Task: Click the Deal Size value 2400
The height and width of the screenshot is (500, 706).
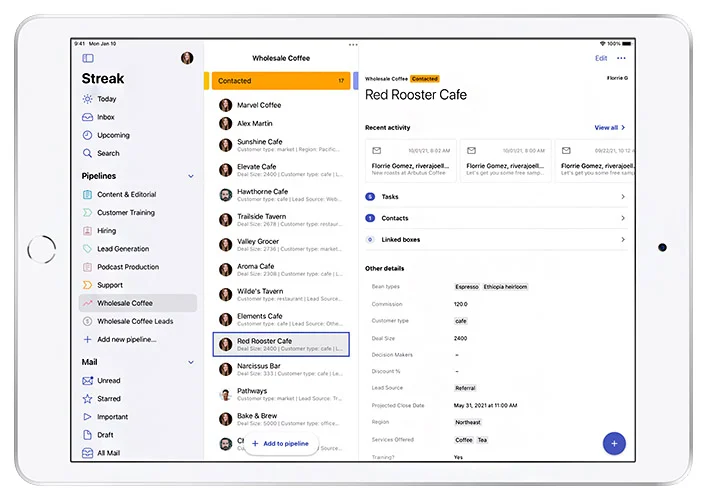Action: 461,338
